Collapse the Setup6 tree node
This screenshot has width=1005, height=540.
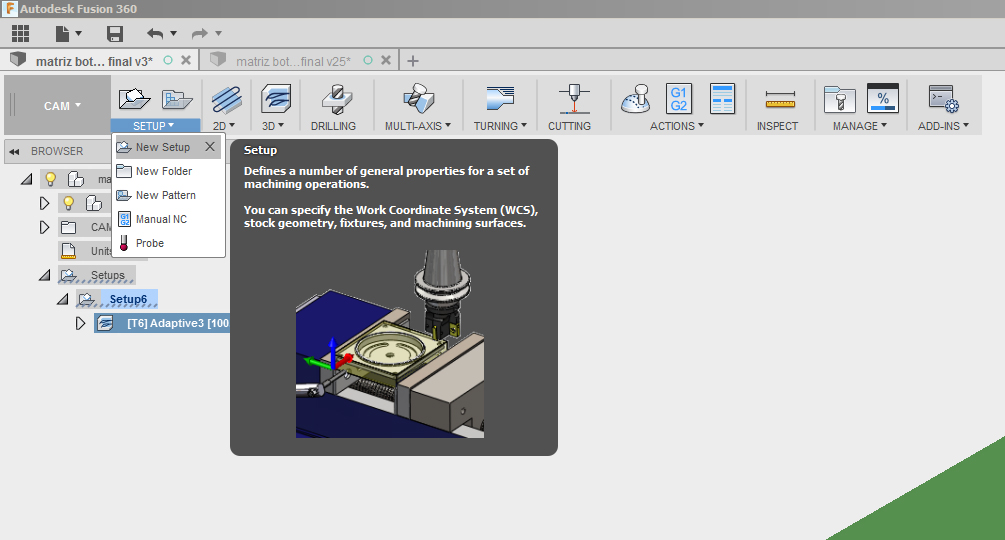click(x=62, y=299)
